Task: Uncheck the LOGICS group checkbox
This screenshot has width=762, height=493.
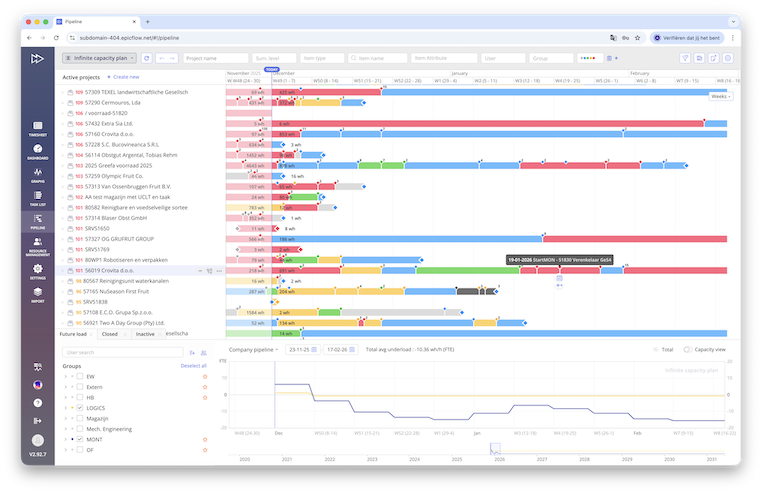Action: (80, 408)
